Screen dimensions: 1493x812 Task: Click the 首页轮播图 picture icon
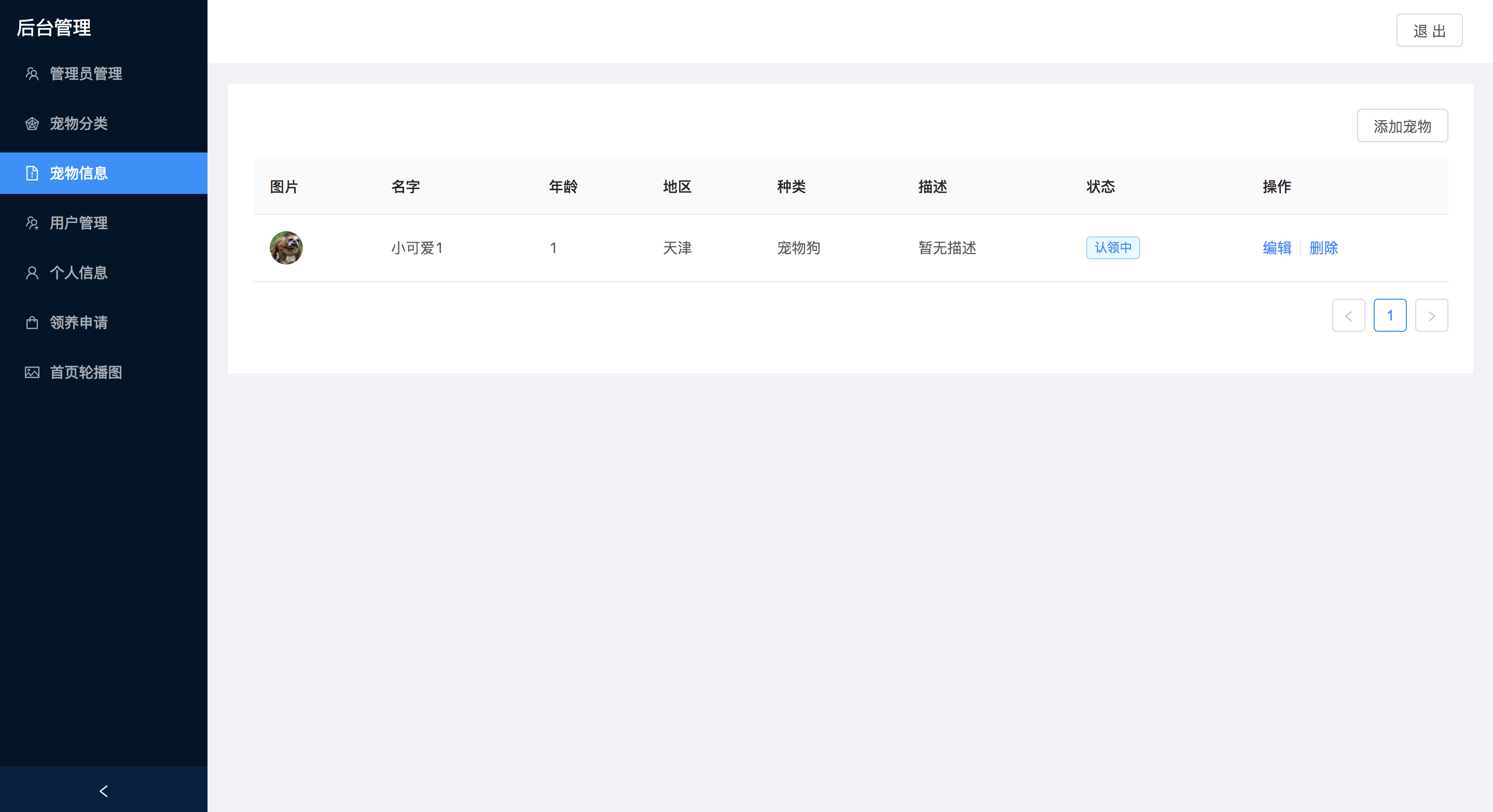coord(32,372)
